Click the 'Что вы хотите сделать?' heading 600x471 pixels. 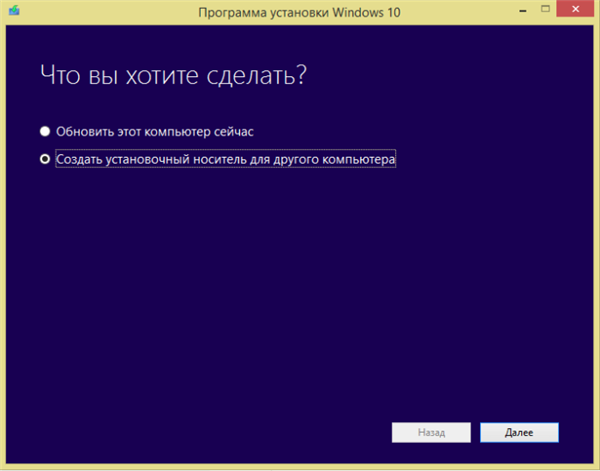[x=173, y=75]
